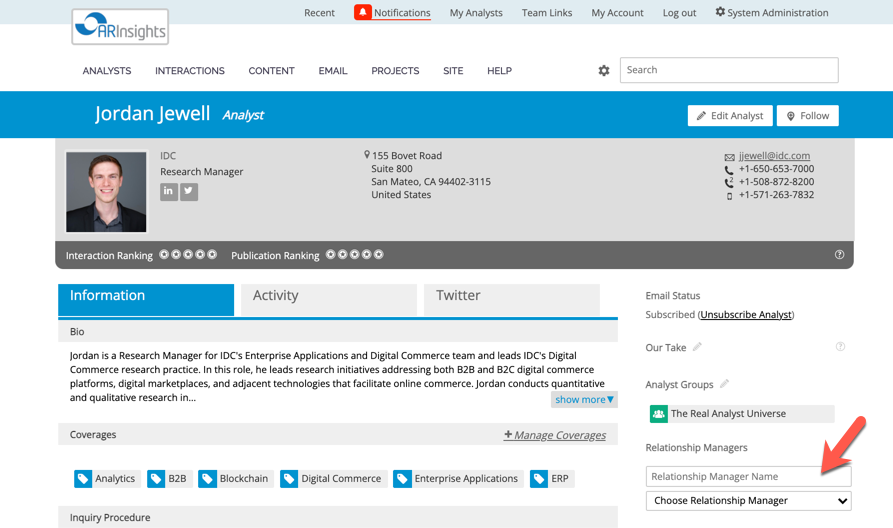The width and height of the screenshot is (893, 528).
Task: Click the address map pin icon
Action: click(367, 155)
